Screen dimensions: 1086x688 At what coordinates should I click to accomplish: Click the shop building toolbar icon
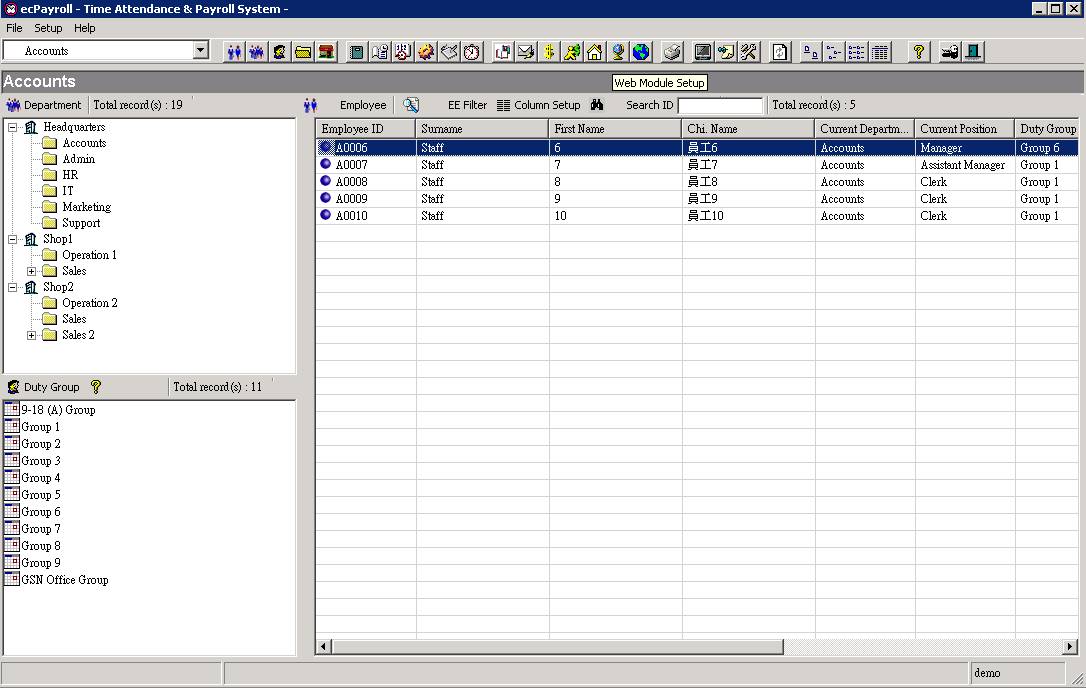[326, 52]
